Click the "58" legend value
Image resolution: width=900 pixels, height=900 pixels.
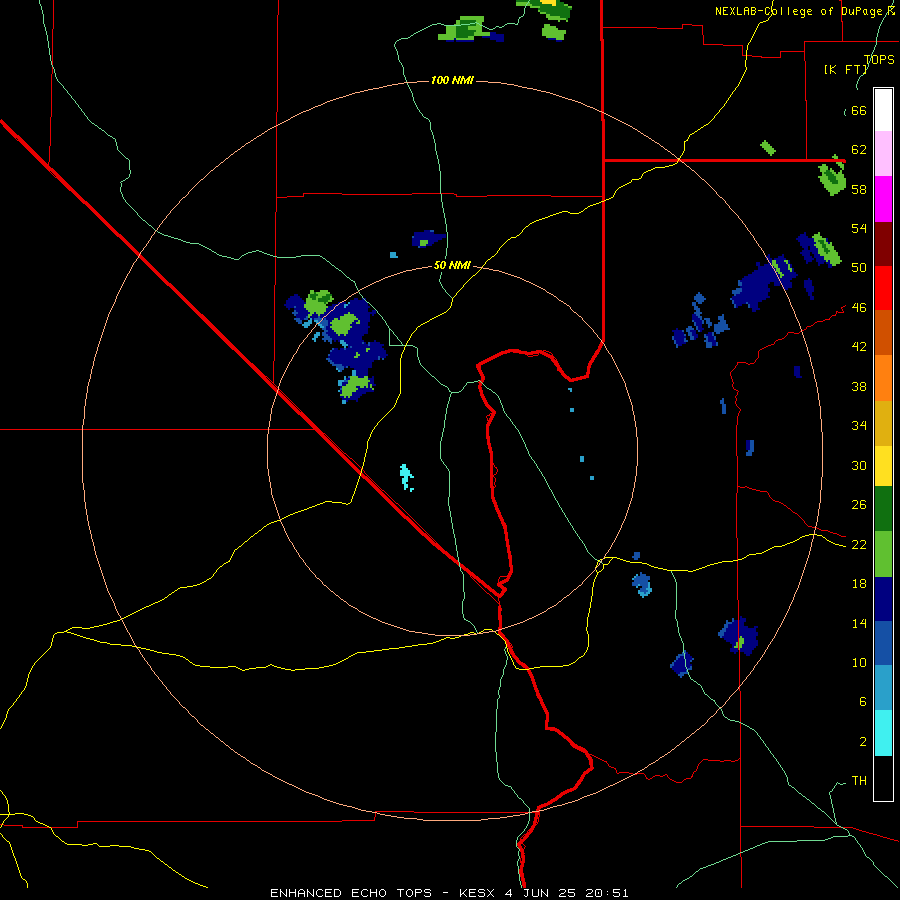pos(859,189)
